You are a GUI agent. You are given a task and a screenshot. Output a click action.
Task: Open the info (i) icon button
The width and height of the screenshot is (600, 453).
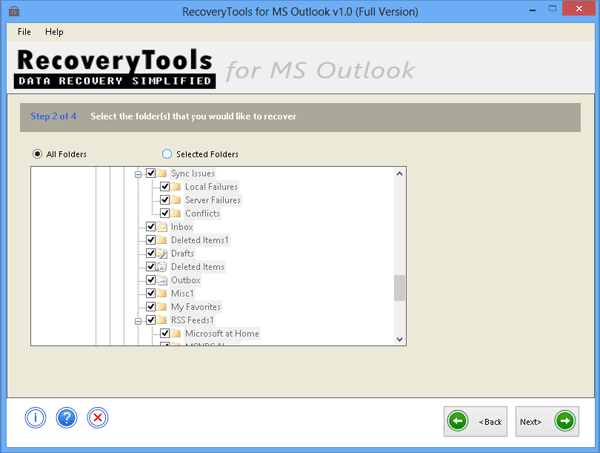pos(36,417)
